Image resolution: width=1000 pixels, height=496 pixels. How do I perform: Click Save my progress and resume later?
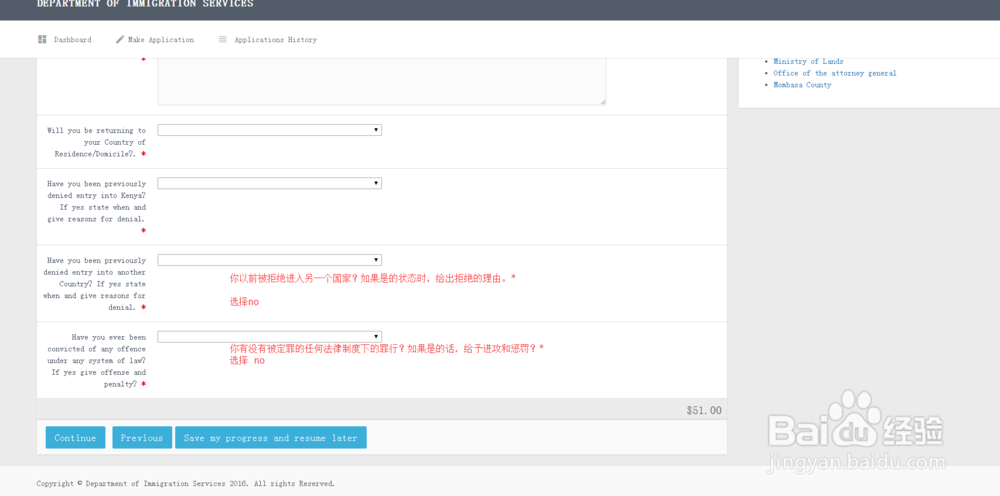point(271,438)
